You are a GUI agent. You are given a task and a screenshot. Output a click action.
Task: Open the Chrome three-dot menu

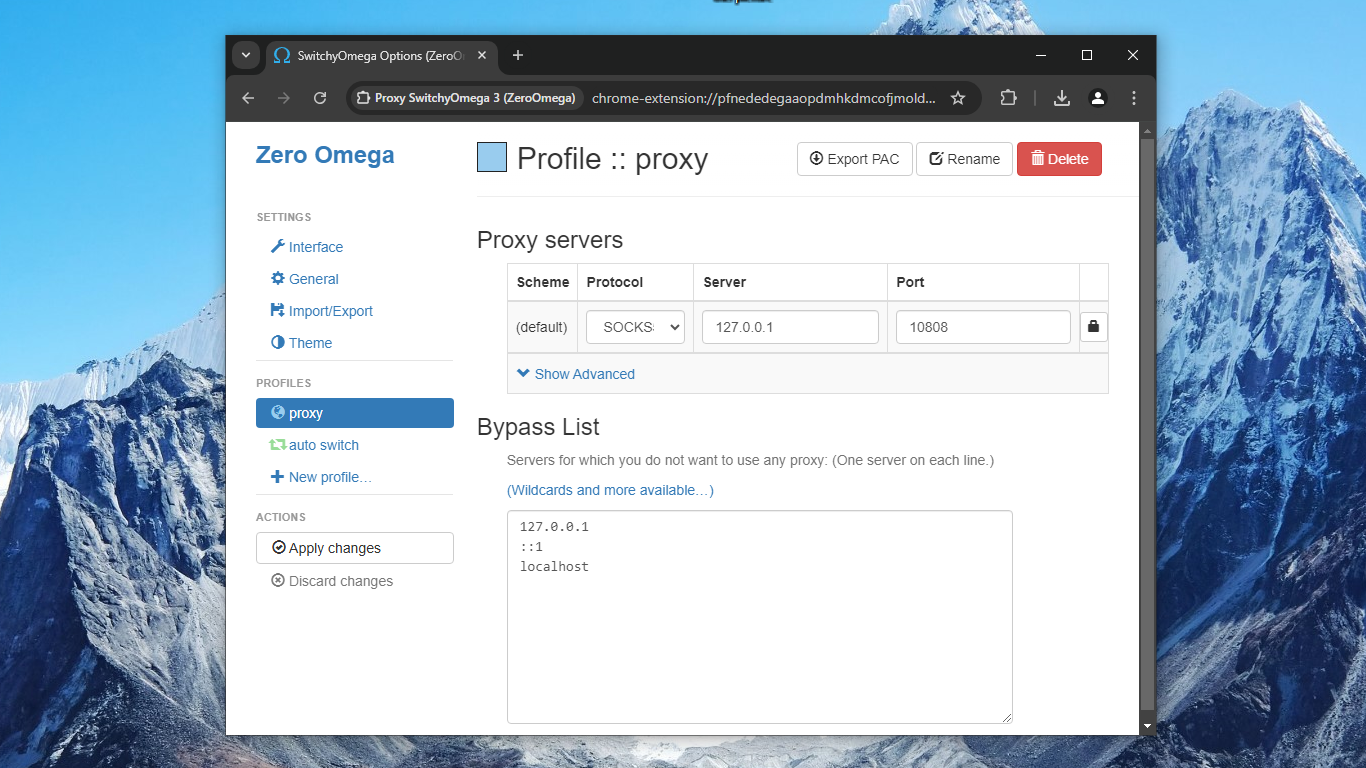click(x=1134, y=98)
